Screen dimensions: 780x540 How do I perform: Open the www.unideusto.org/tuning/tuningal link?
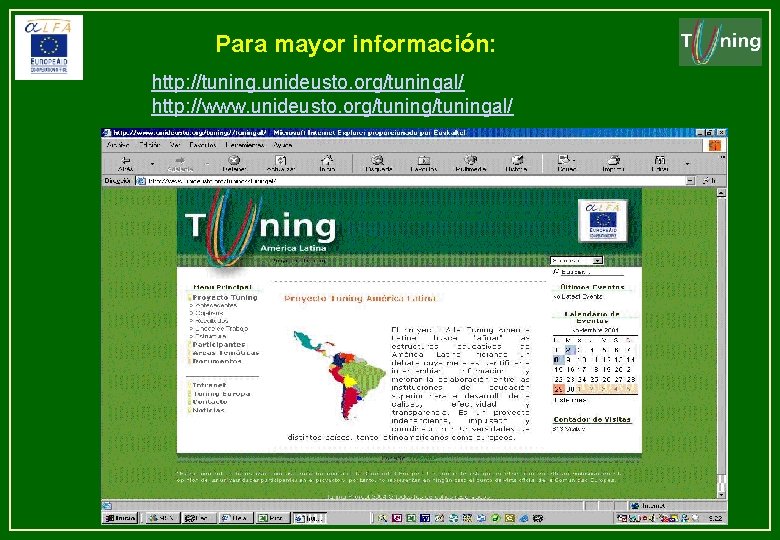(332, 106)
